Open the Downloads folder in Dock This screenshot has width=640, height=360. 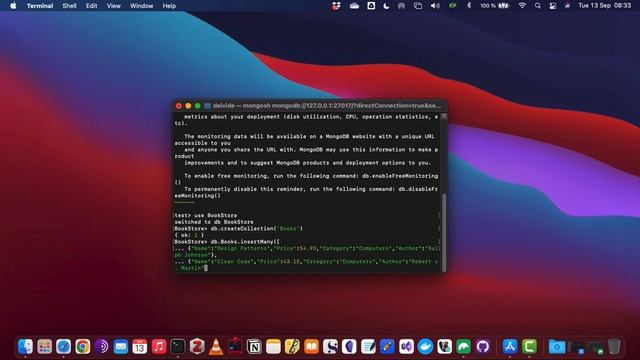[557, 347]
